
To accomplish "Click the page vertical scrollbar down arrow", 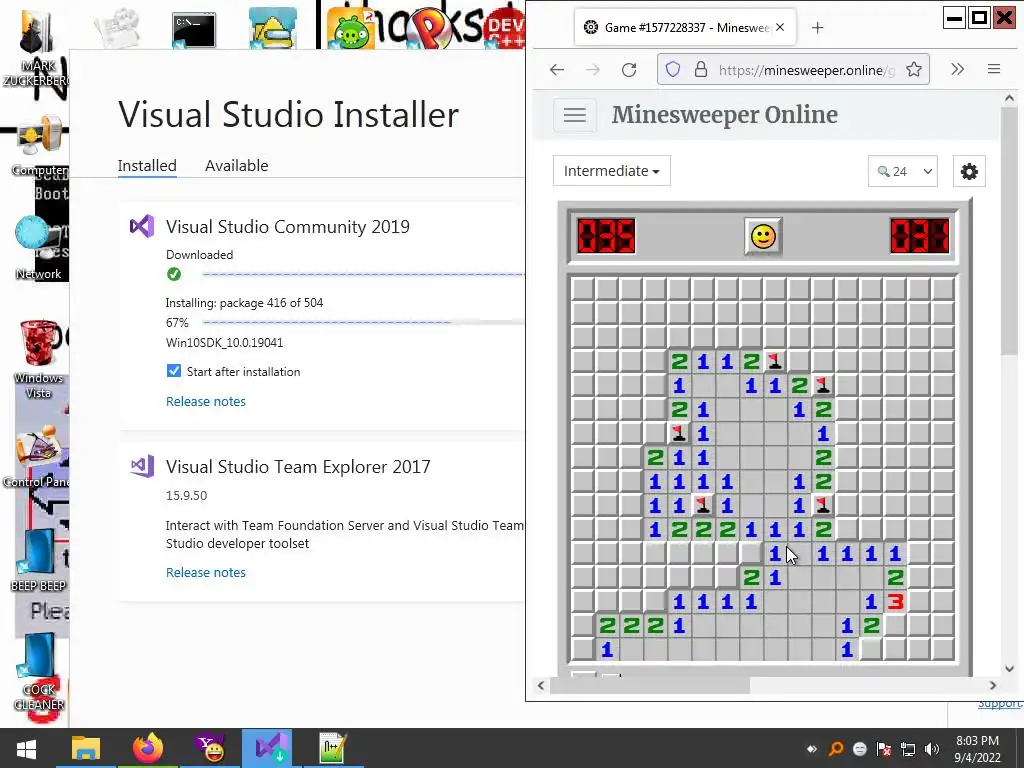I will (1010, 668).
